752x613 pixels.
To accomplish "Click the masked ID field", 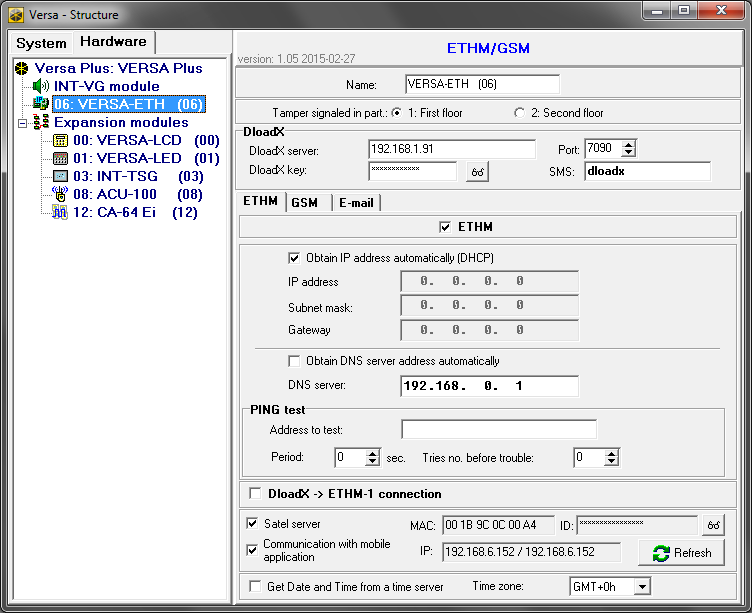I will 637,525.
